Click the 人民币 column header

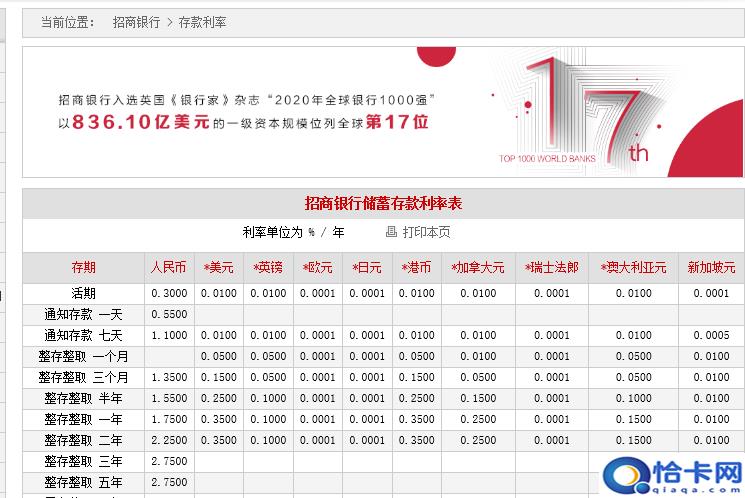(x=169, y=268)
